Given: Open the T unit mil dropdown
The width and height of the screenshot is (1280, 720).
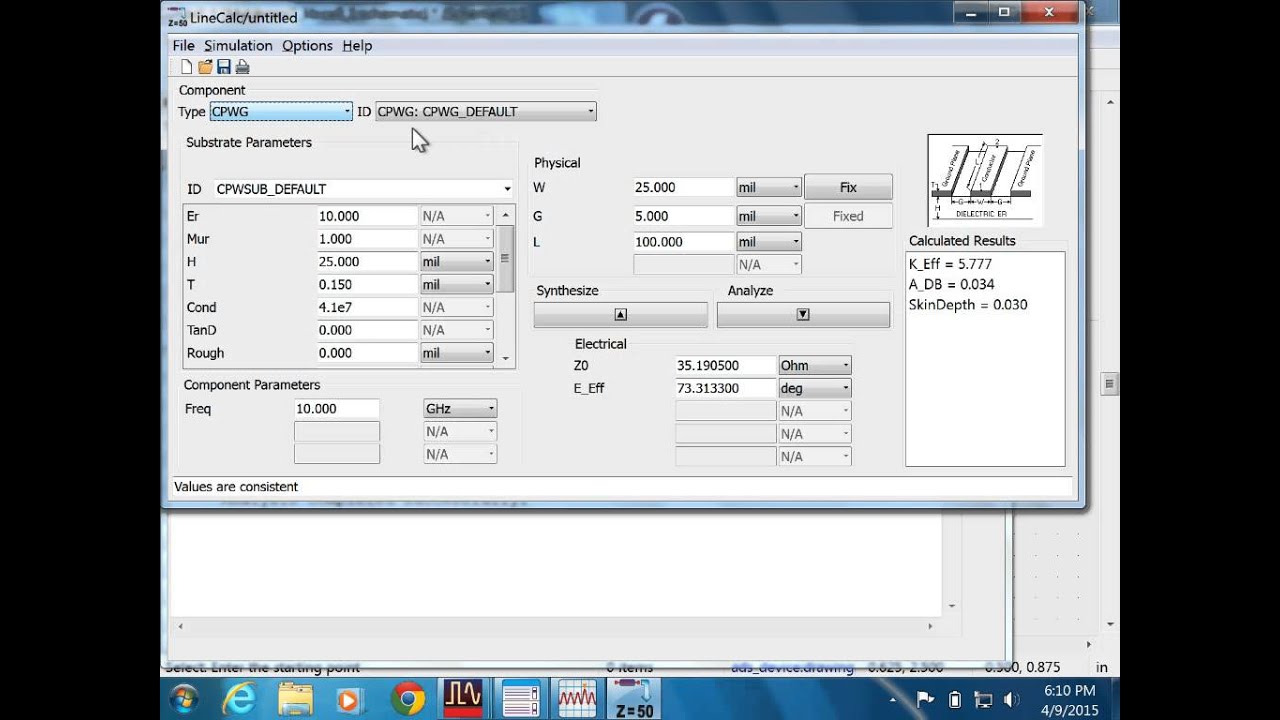Looking at the screenshot, I should (x=456, y=284).
